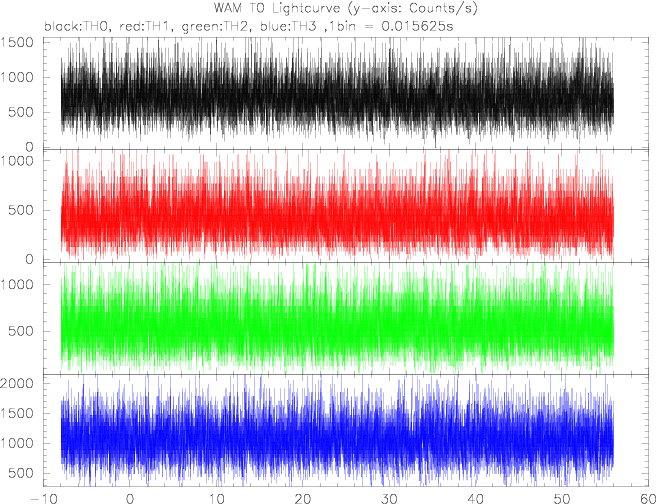Click the 20 label on the time axis
Image resolution: width=657 pixels, height=504 pixels.
click(x=303, y=499)
